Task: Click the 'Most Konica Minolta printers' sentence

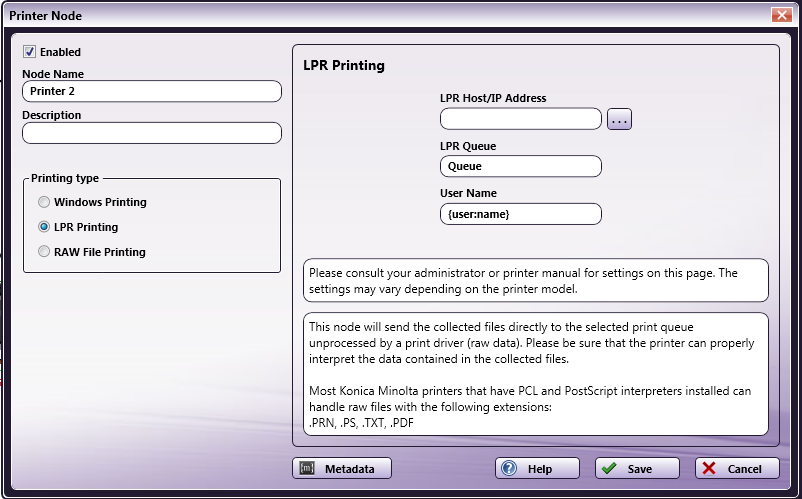Action: click(530, 399)
